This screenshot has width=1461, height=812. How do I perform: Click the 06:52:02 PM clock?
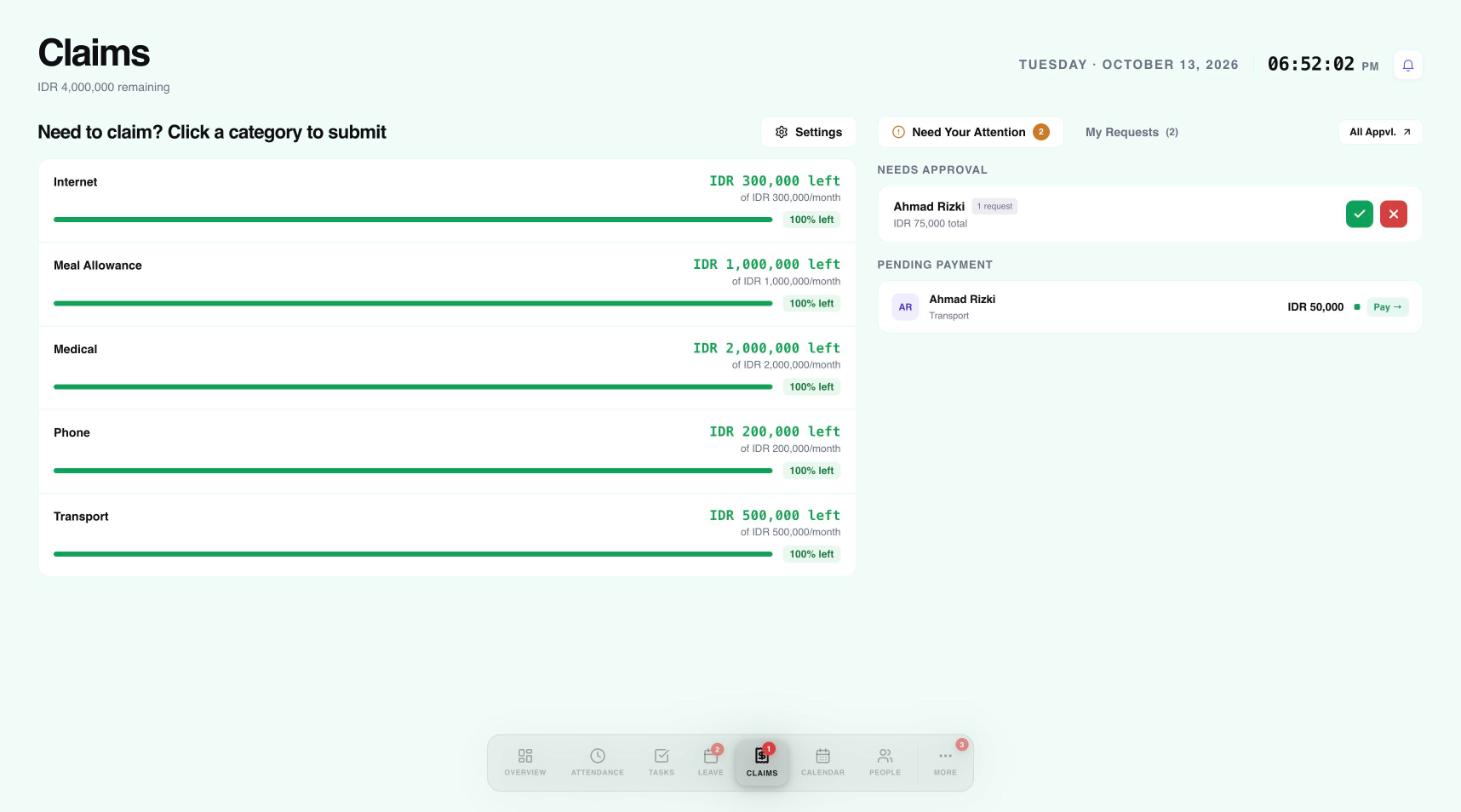(x=1323, y=65)
